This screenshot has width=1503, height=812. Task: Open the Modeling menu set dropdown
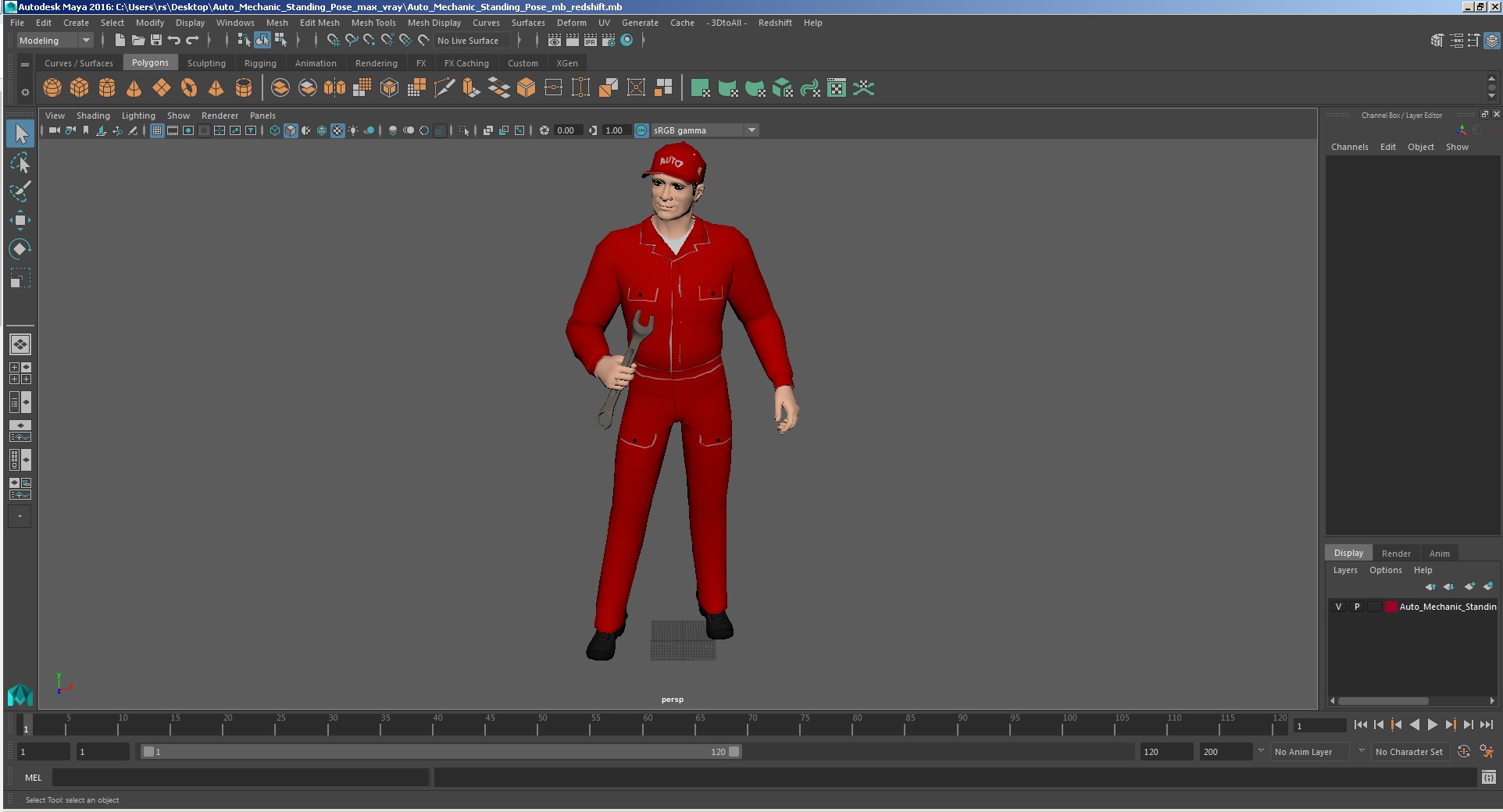(x=55, y=41)
